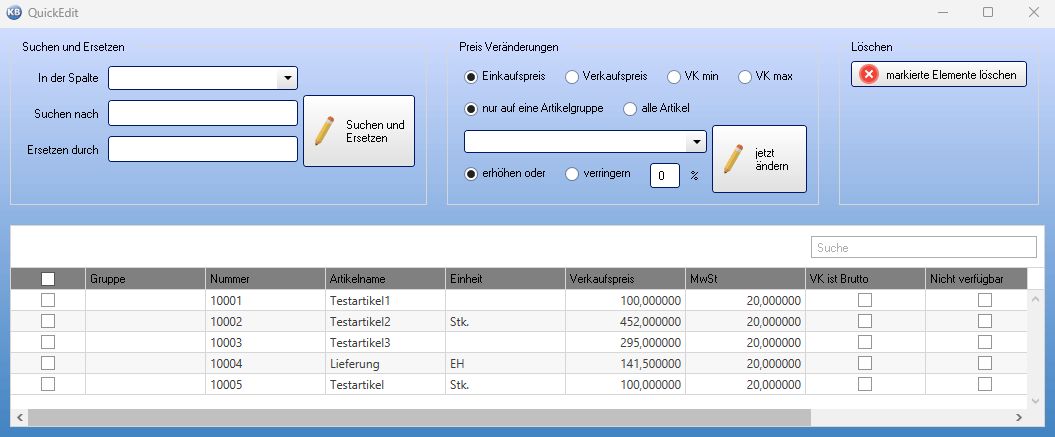Click the horizontal scrollbar thumb
Screen dimensions: 1055x437
click(x=419, y=417)
